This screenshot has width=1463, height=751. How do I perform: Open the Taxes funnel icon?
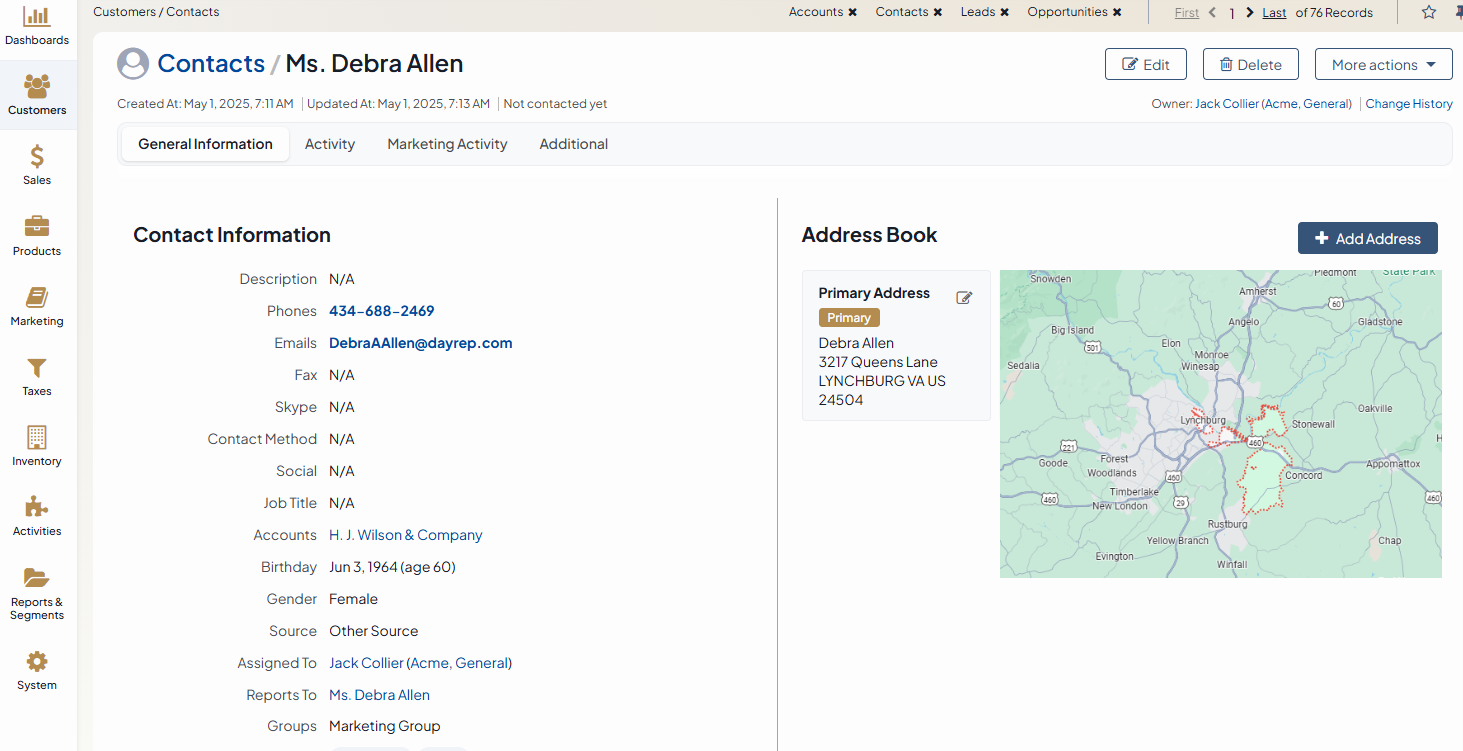click(37, 368)
